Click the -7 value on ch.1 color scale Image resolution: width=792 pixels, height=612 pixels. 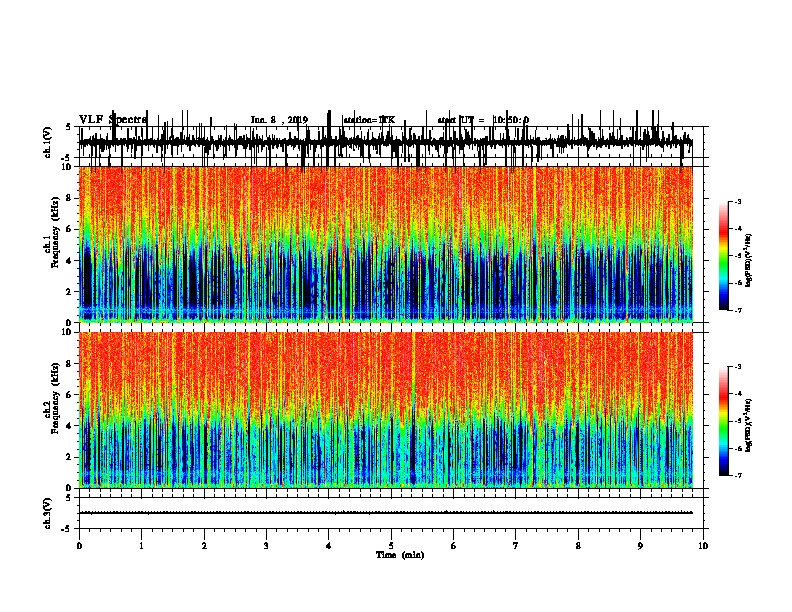(738, 310)
